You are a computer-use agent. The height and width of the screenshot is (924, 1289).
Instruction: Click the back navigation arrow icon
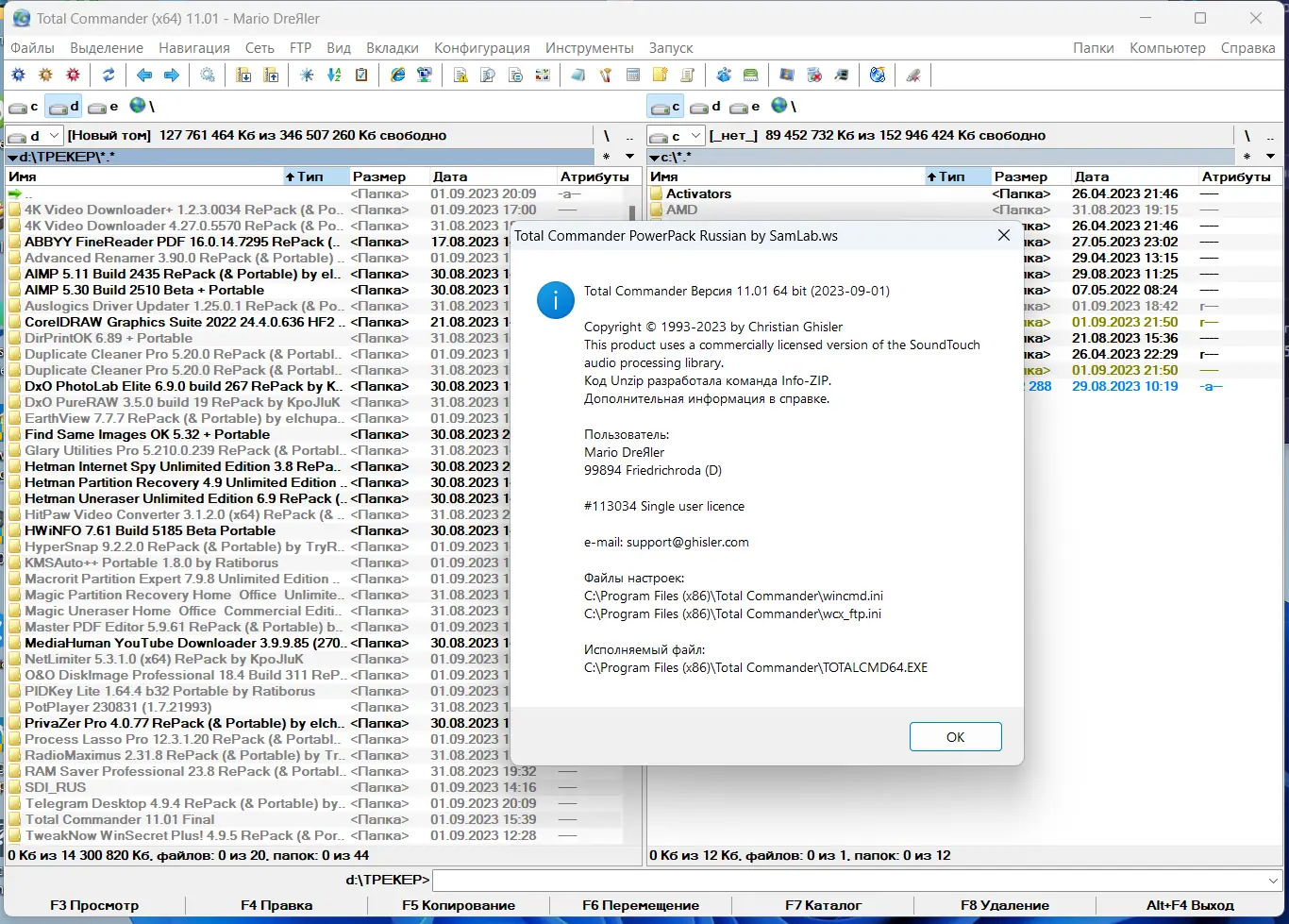[144, 75]
